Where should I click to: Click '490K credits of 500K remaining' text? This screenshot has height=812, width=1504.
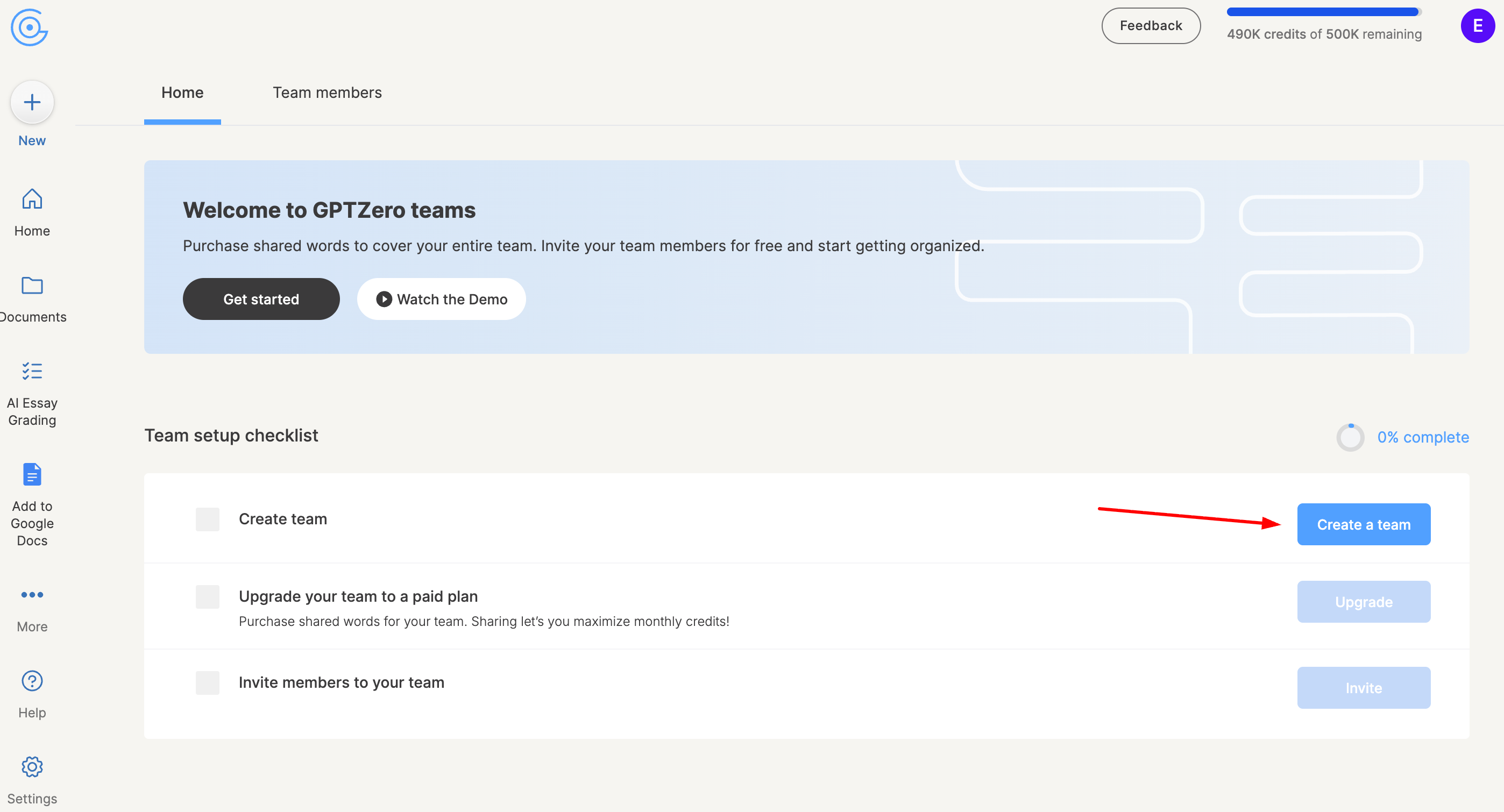click(1324, 34)
